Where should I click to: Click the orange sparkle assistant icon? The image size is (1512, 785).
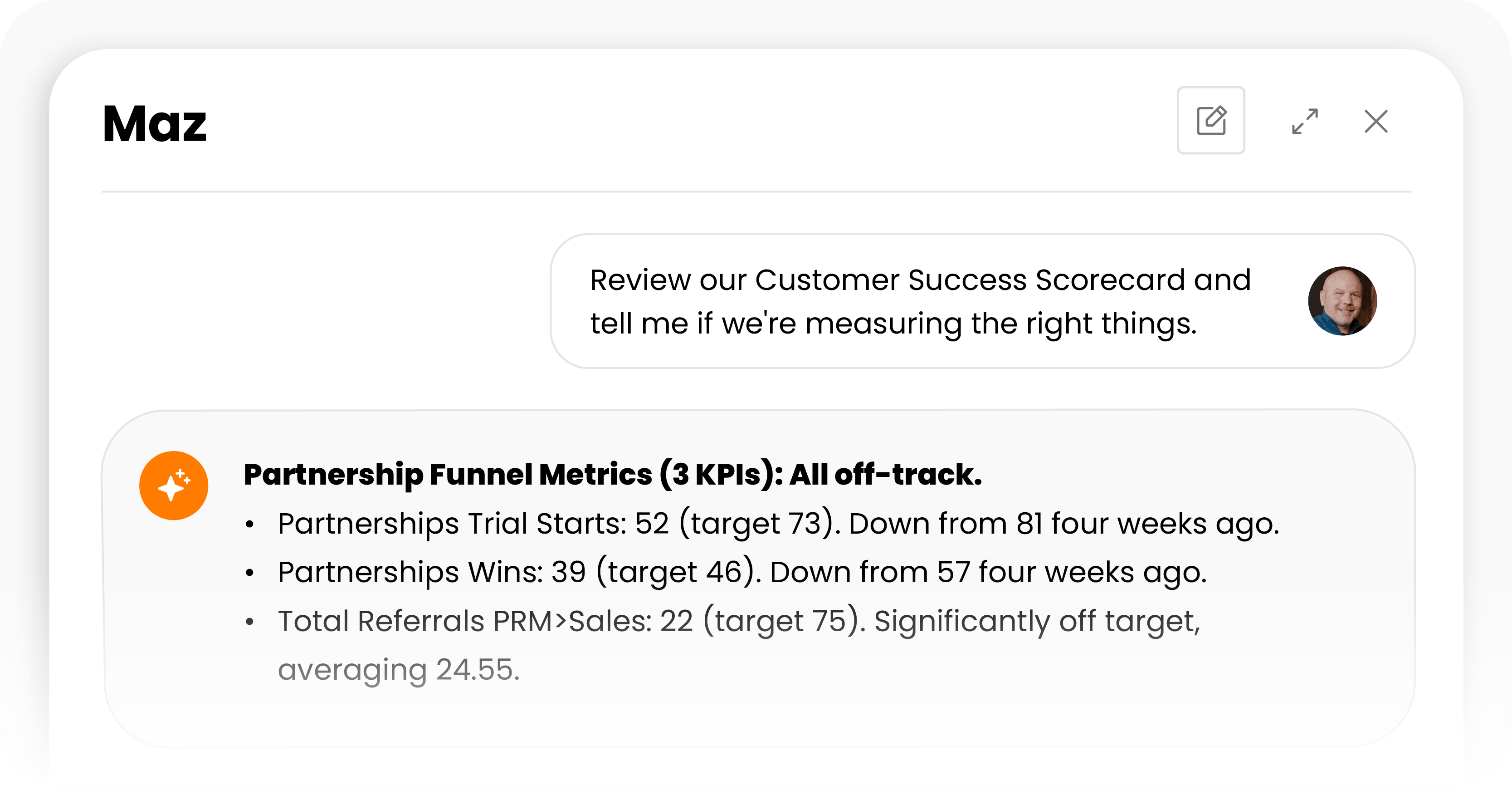point(174,485)
